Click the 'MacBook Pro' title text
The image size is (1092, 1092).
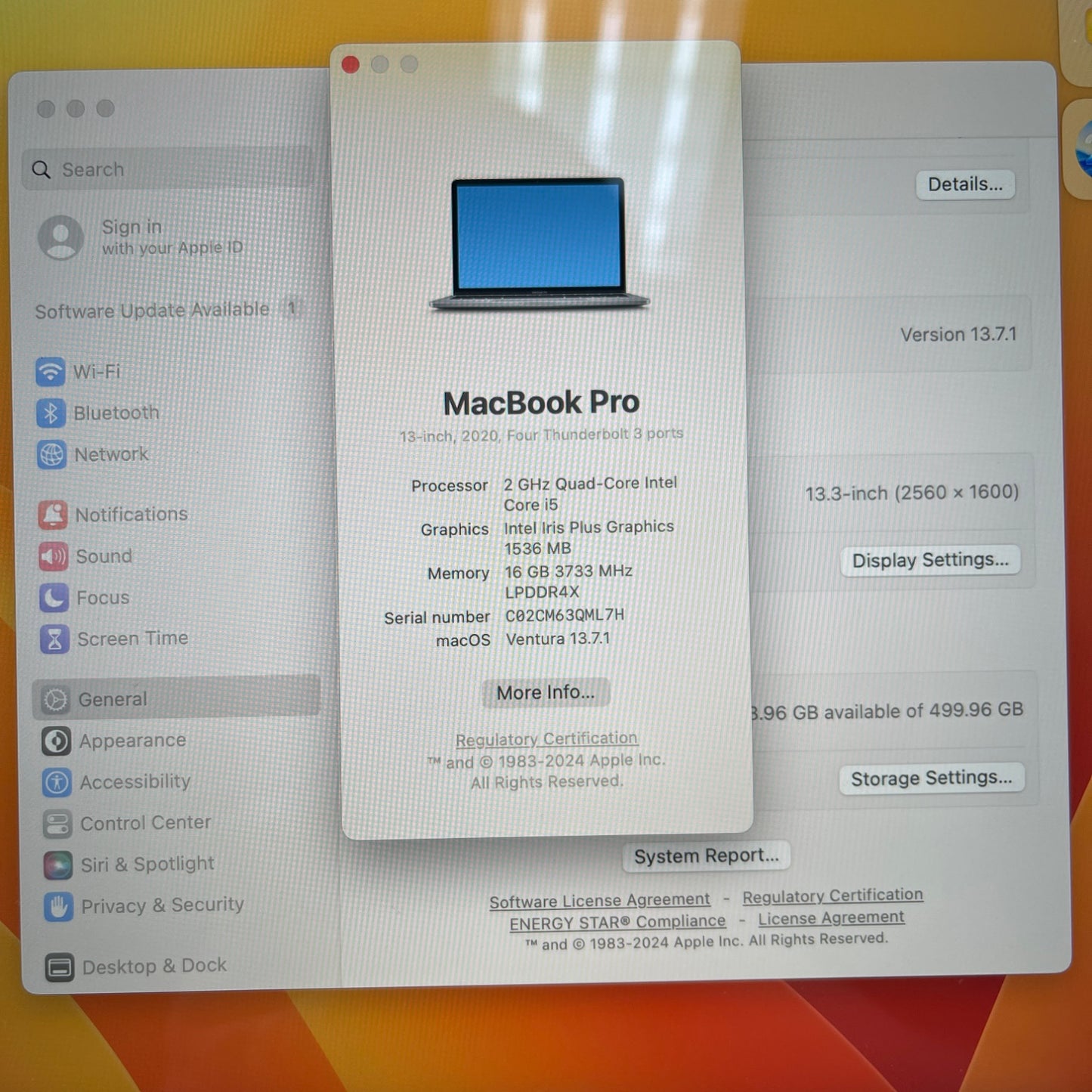coord(541,403)
